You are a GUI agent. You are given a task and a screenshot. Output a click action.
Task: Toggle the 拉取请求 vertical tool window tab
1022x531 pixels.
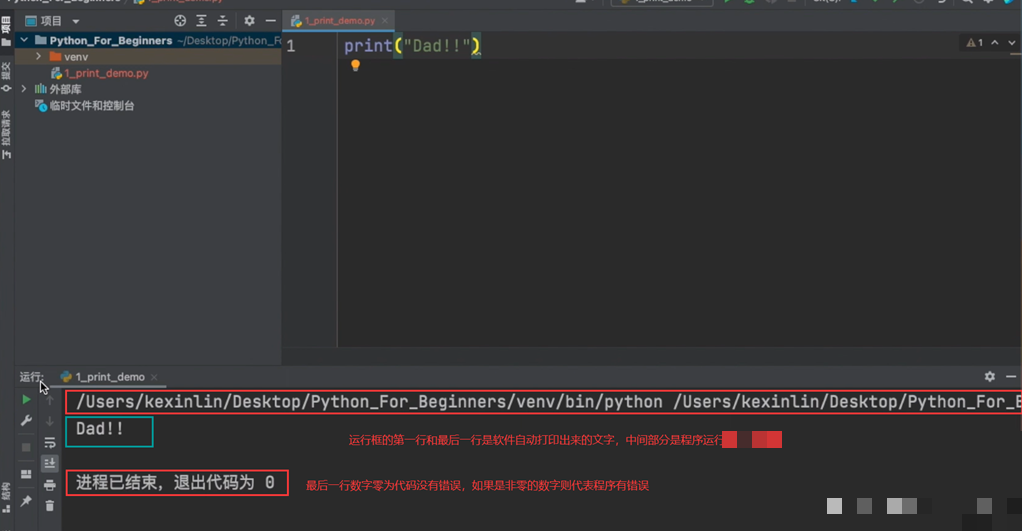tap(6, 135)
